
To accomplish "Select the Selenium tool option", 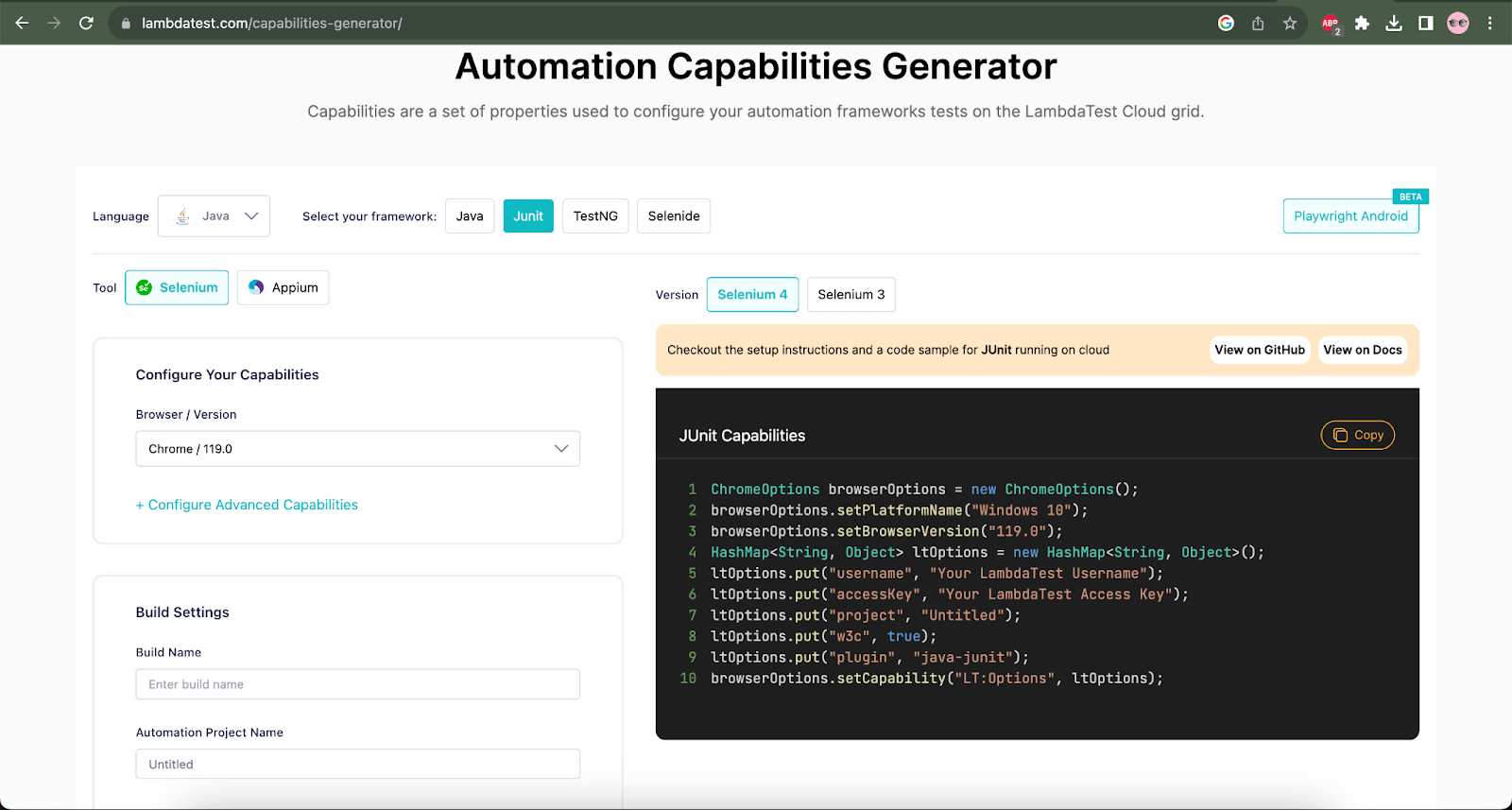I will point(177,287).
